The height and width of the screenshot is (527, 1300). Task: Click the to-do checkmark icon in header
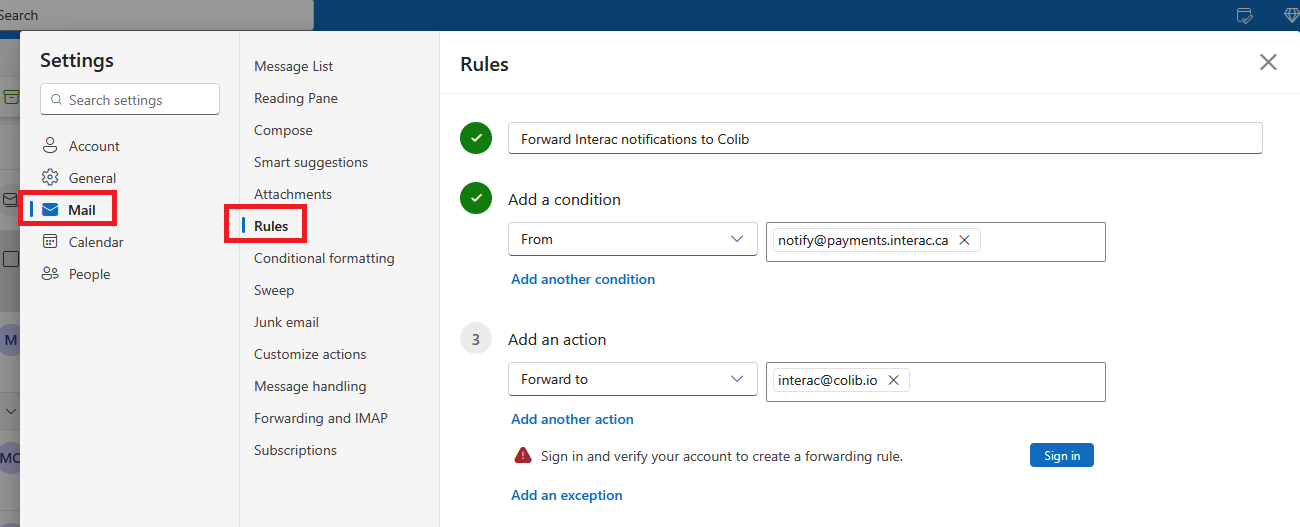coord(1245,15)
